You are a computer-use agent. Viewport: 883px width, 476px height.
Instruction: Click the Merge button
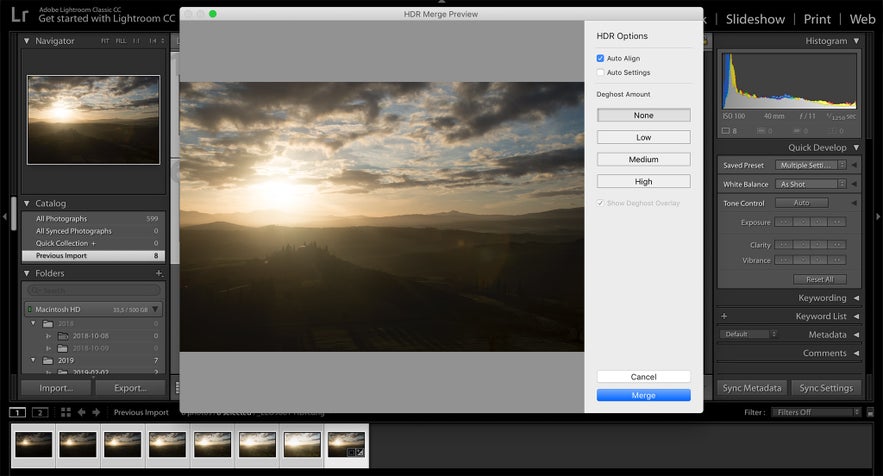(x=643, y=395)
